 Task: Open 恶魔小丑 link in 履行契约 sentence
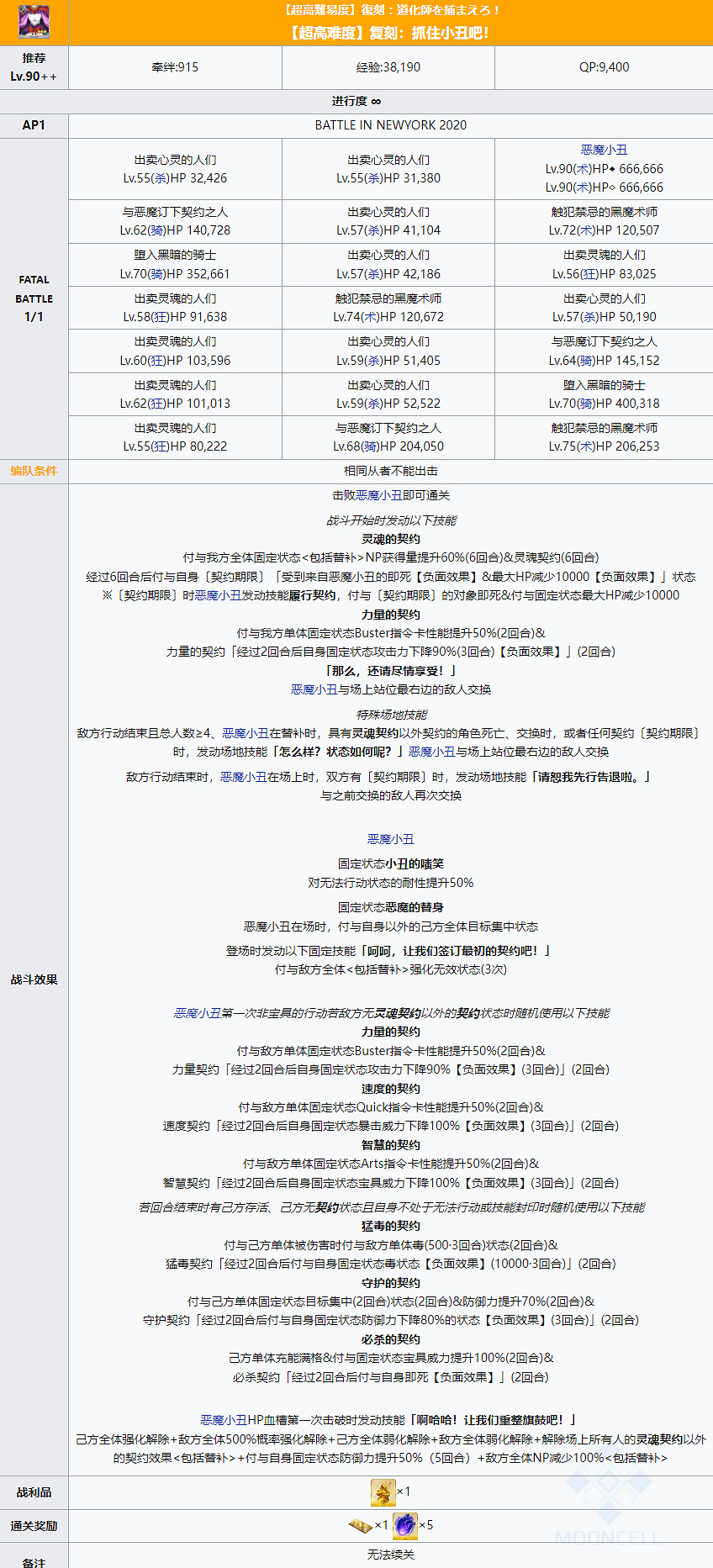tap(218, 595)
